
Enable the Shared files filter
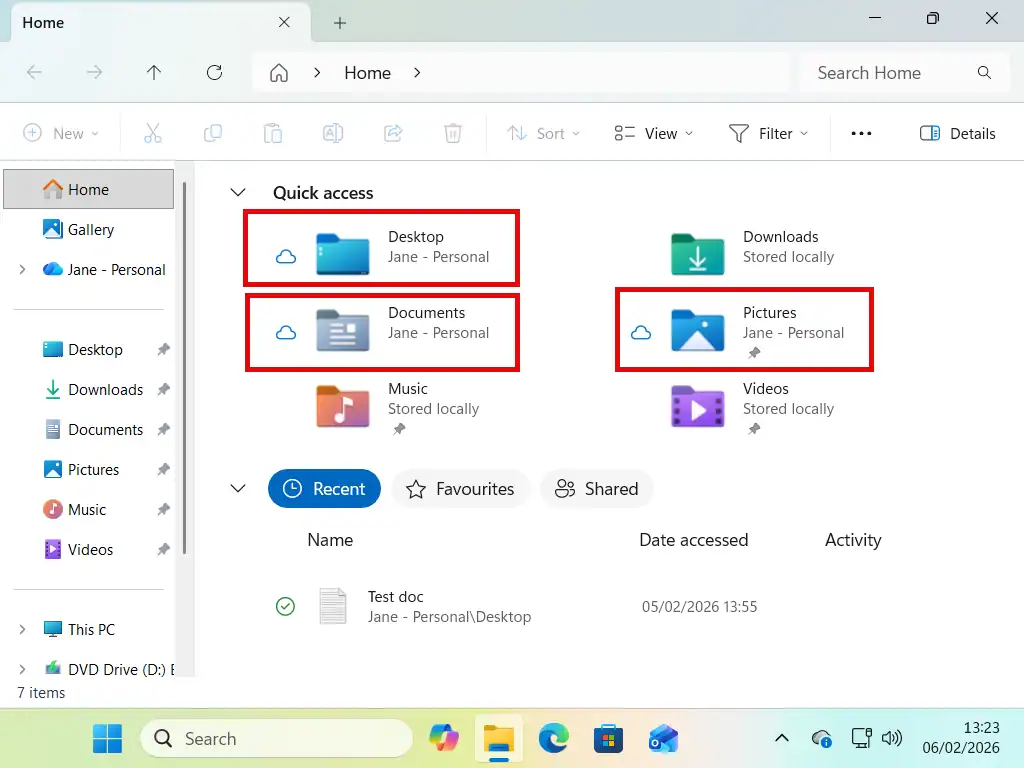coord(597,489)
